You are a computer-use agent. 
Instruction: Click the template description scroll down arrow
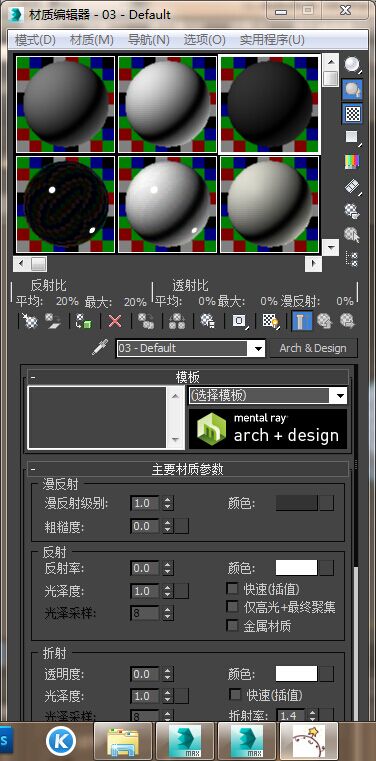click(x=176, y=440)
